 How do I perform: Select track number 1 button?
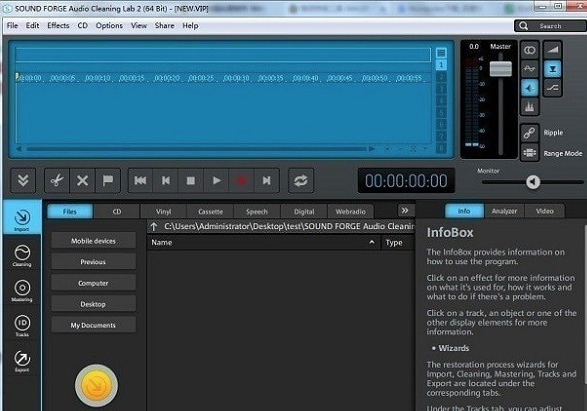point(441,65)
